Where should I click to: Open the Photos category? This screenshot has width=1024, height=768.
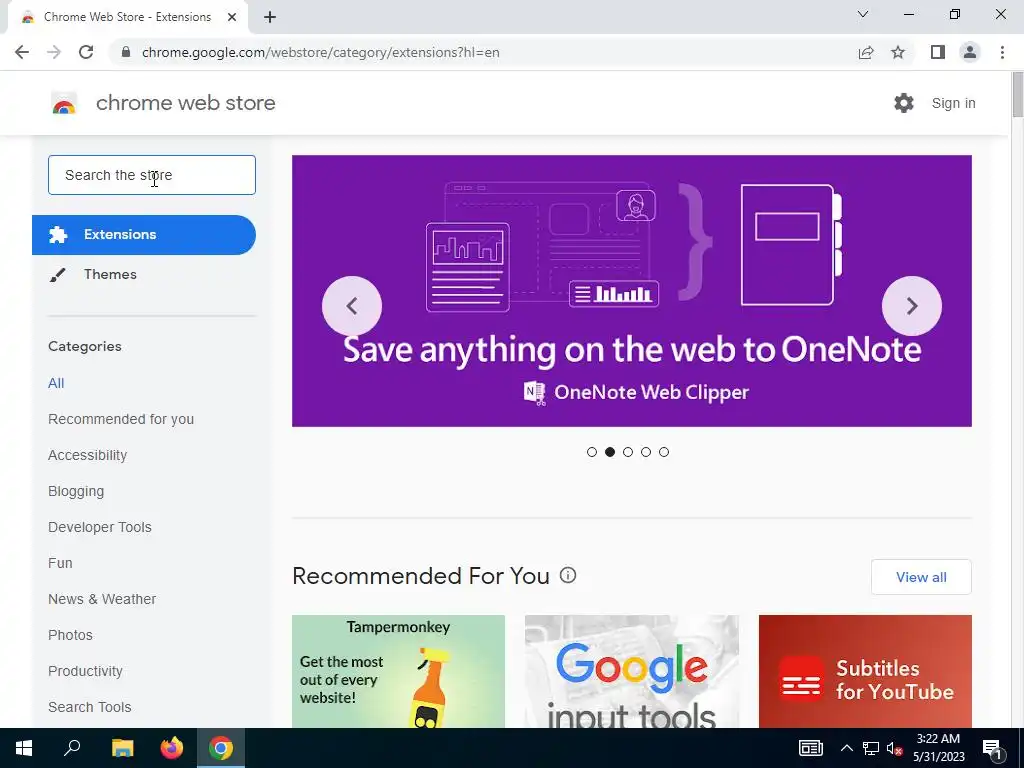click(x=71, y=635)
